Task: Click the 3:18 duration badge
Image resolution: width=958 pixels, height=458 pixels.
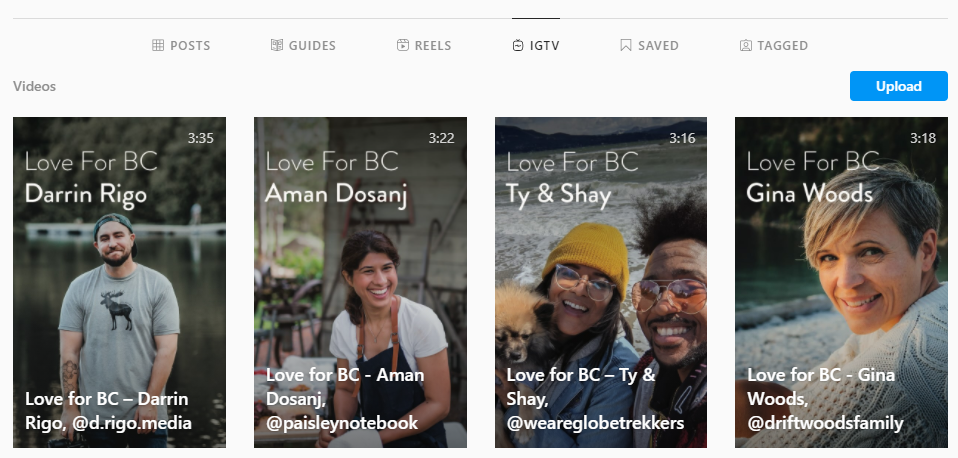Action: pyautogui.click(x=922, y=138)
